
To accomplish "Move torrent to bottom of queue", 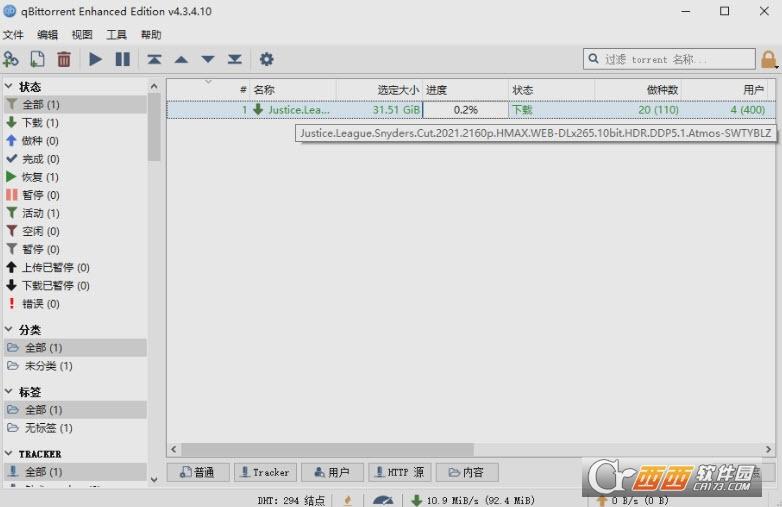I will pyautogui.click(x=235, y=59).
